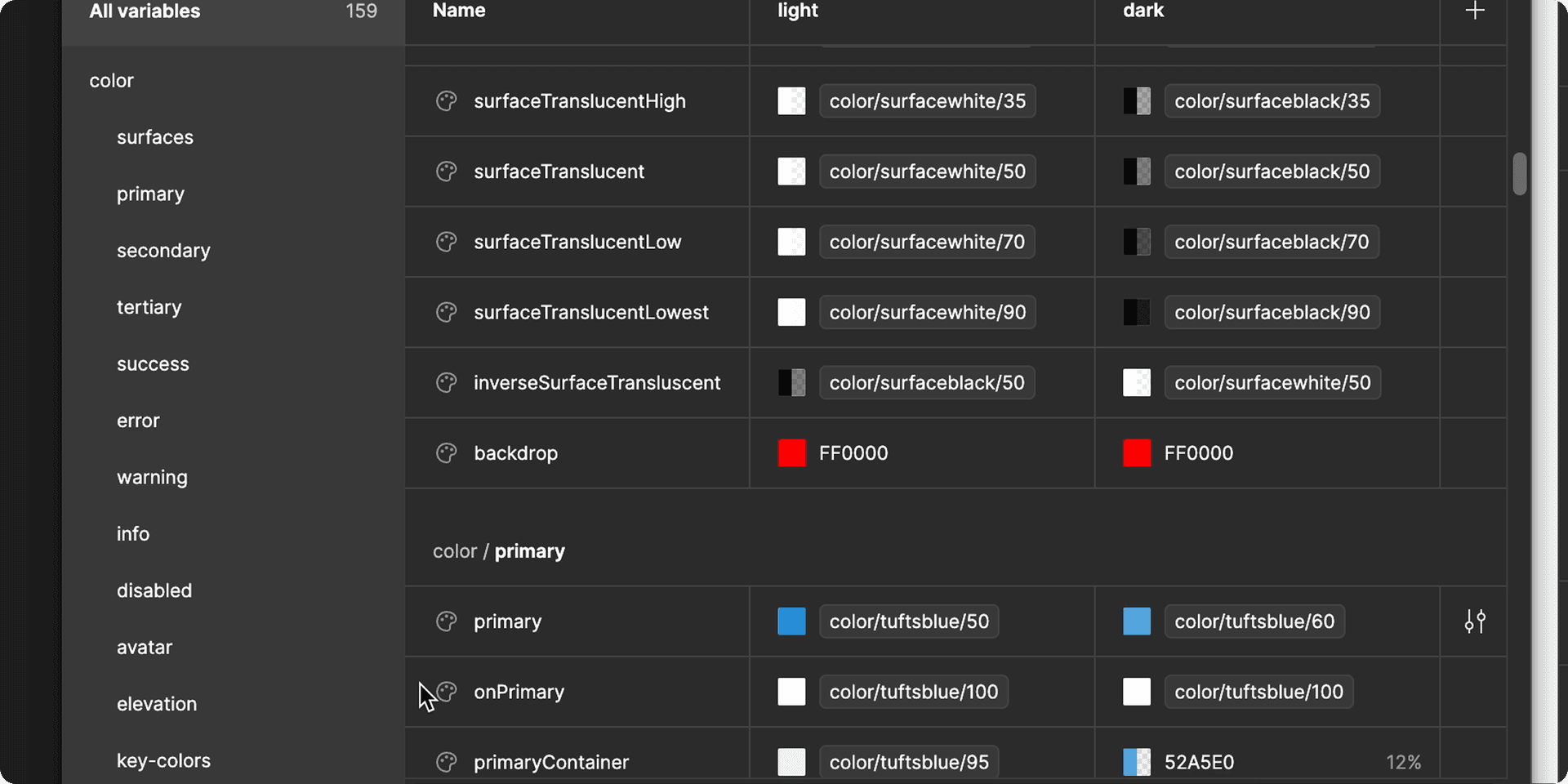This screenshot has width=1568, height=784.
Task: Select the elevation group in the sidebar
Action: pos(157,704)
